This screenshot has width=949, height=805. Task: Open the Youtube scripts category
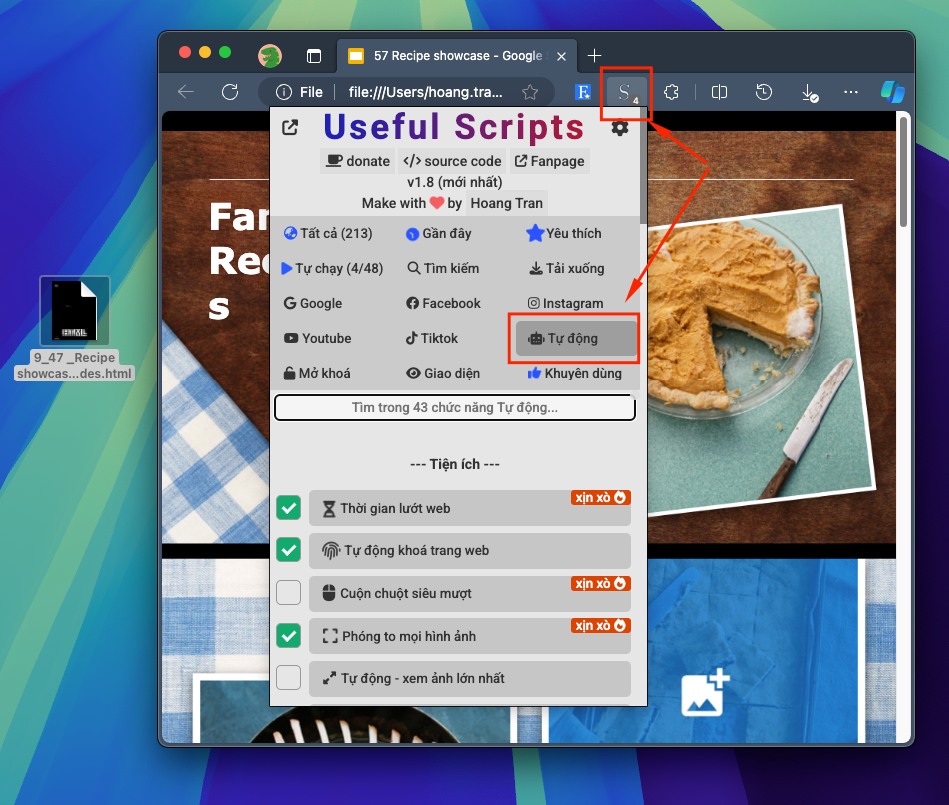[318, 338]
